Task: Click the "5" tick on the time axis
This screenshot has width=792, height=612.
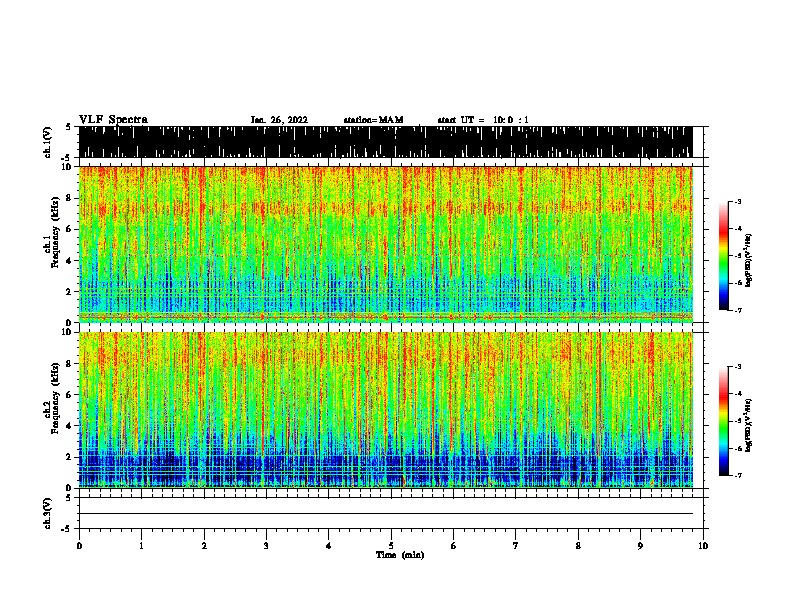Action: [x=391, y=546]
